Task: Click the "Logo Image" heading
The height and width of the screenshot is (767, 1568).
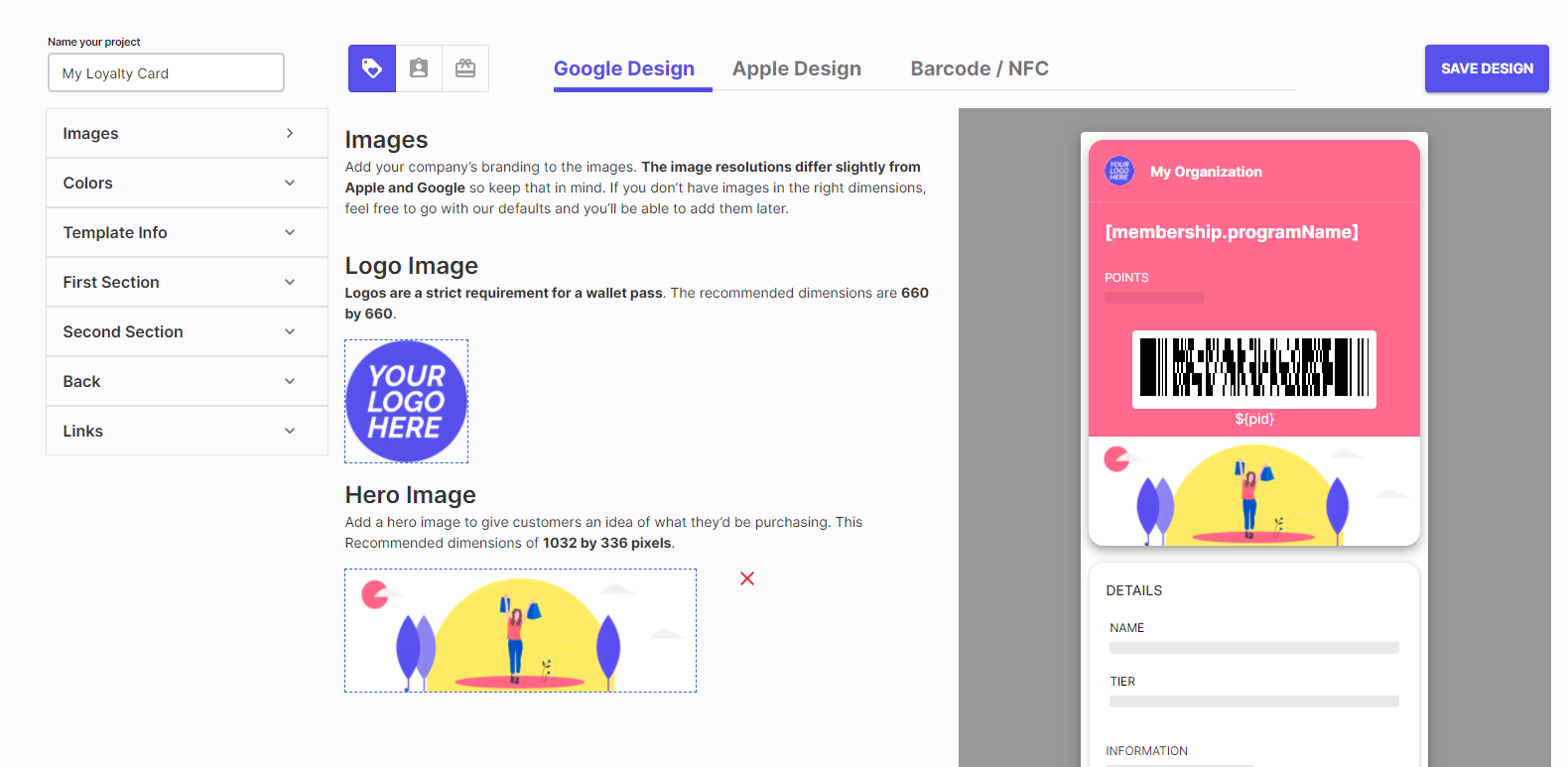Action: (412, 266)
